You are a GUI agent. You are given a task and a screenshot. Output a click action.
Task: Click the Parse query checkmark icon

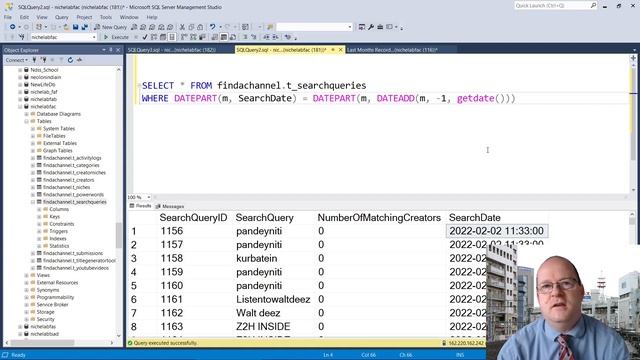coord(145,37)
